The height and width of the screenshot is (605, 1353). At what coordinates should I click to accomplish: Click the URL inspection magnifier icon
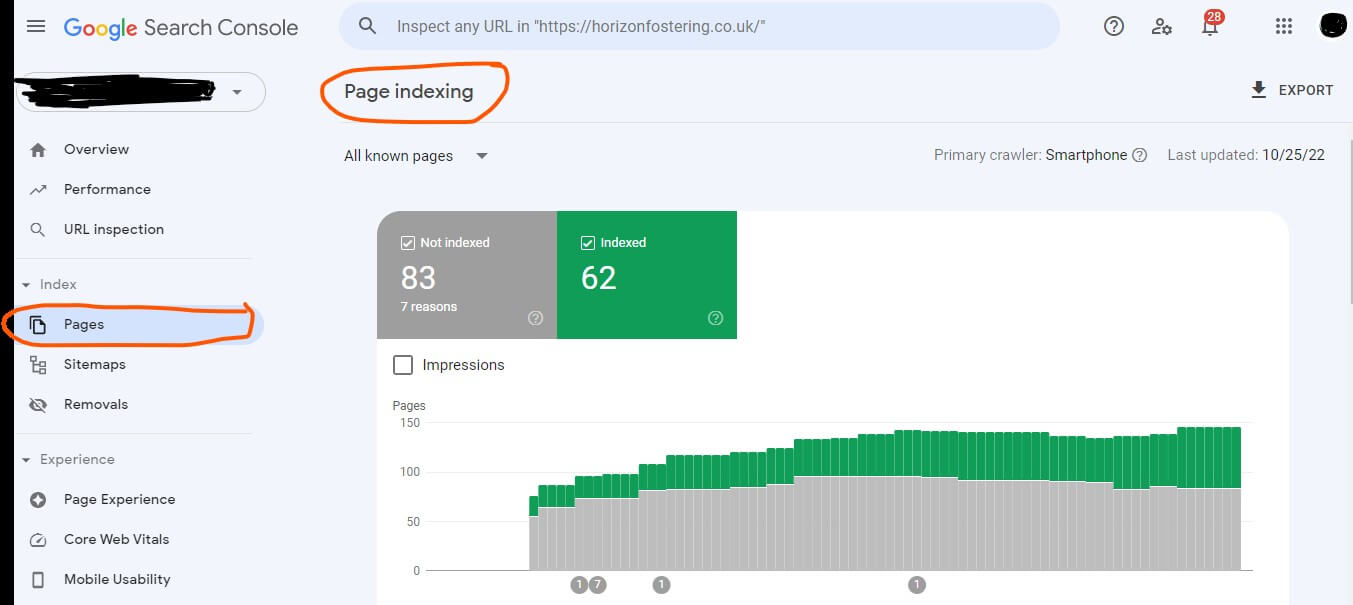coord(38,230)
